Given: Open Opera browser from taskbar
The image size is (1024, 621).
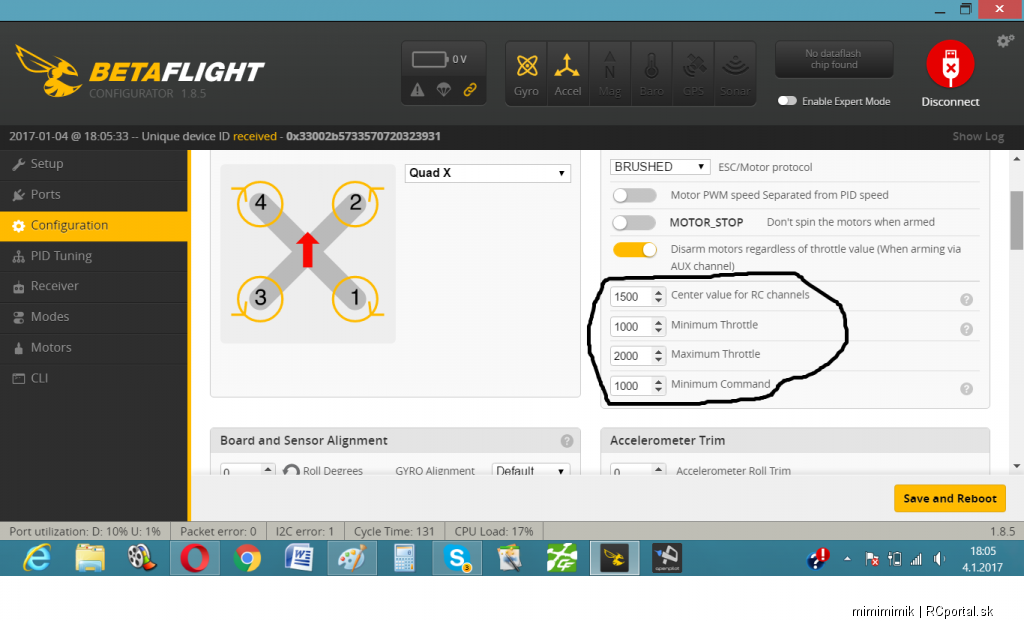Looking at the screenshot, I should [195, 558].
